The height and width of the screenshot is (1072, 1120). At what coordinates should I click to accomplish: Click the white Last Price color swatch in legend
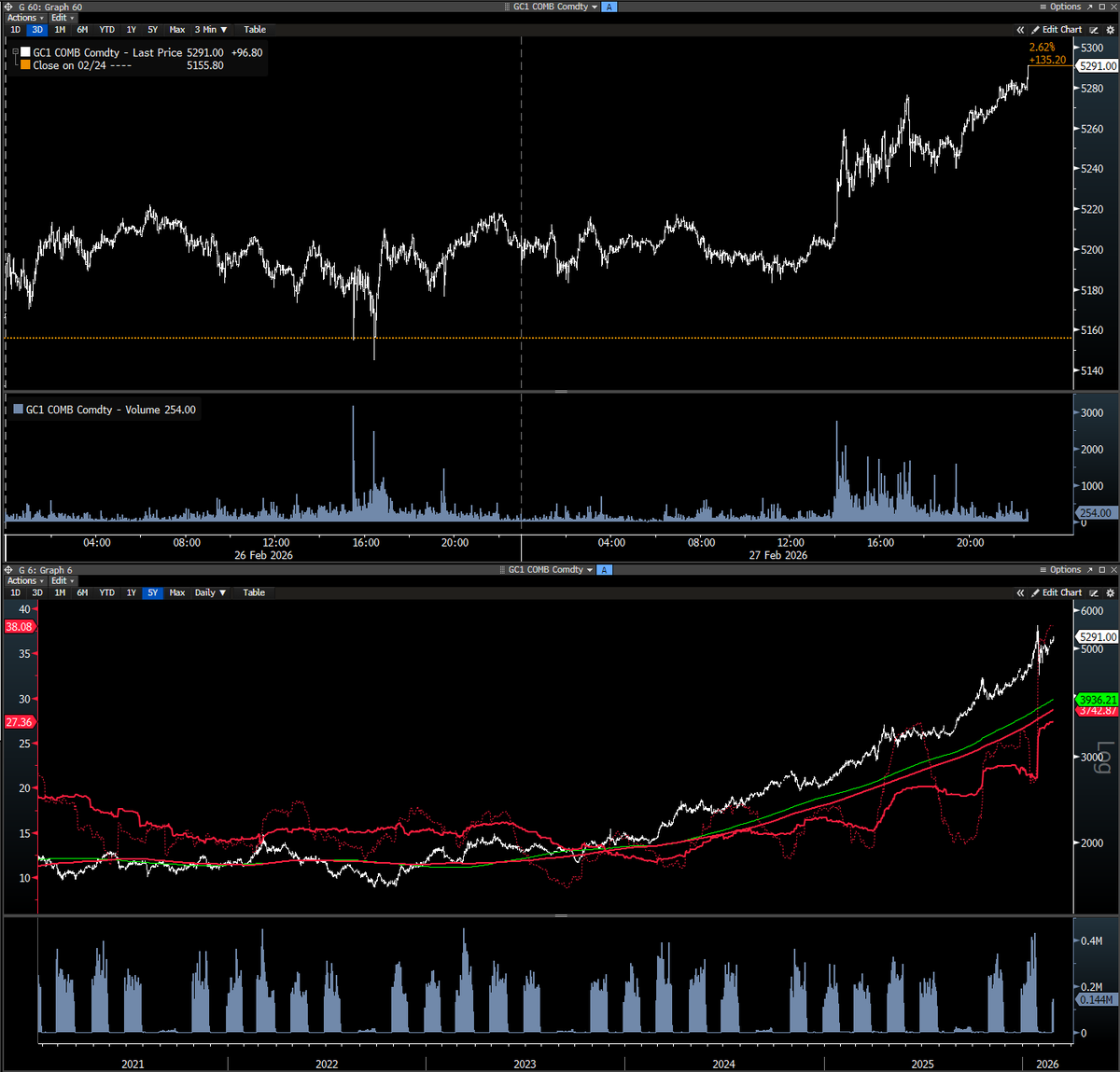coord(25,53)
